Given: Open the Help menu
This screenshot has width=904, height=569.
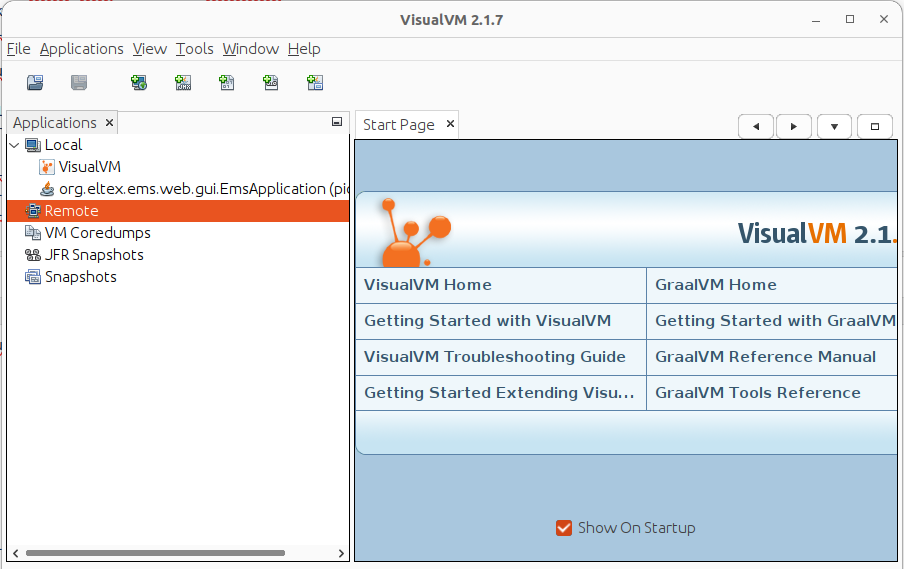Looking at the screenshot, I should coord(304,49).
